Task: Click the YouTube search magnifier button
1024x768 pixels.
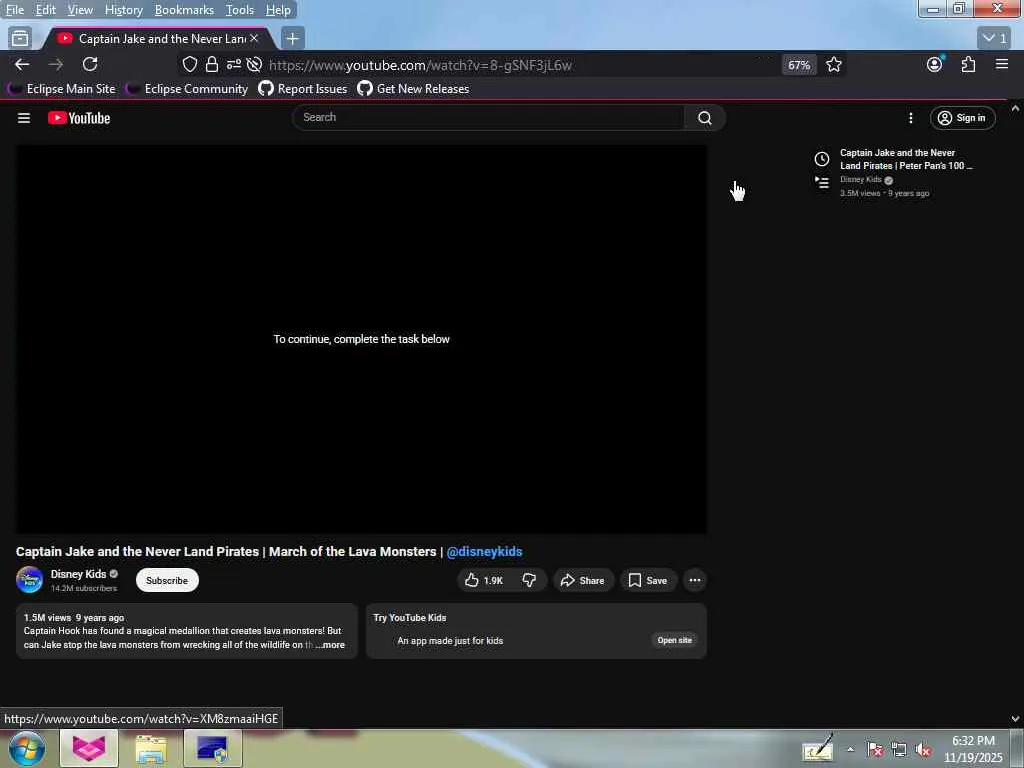Action: (705, 118)
